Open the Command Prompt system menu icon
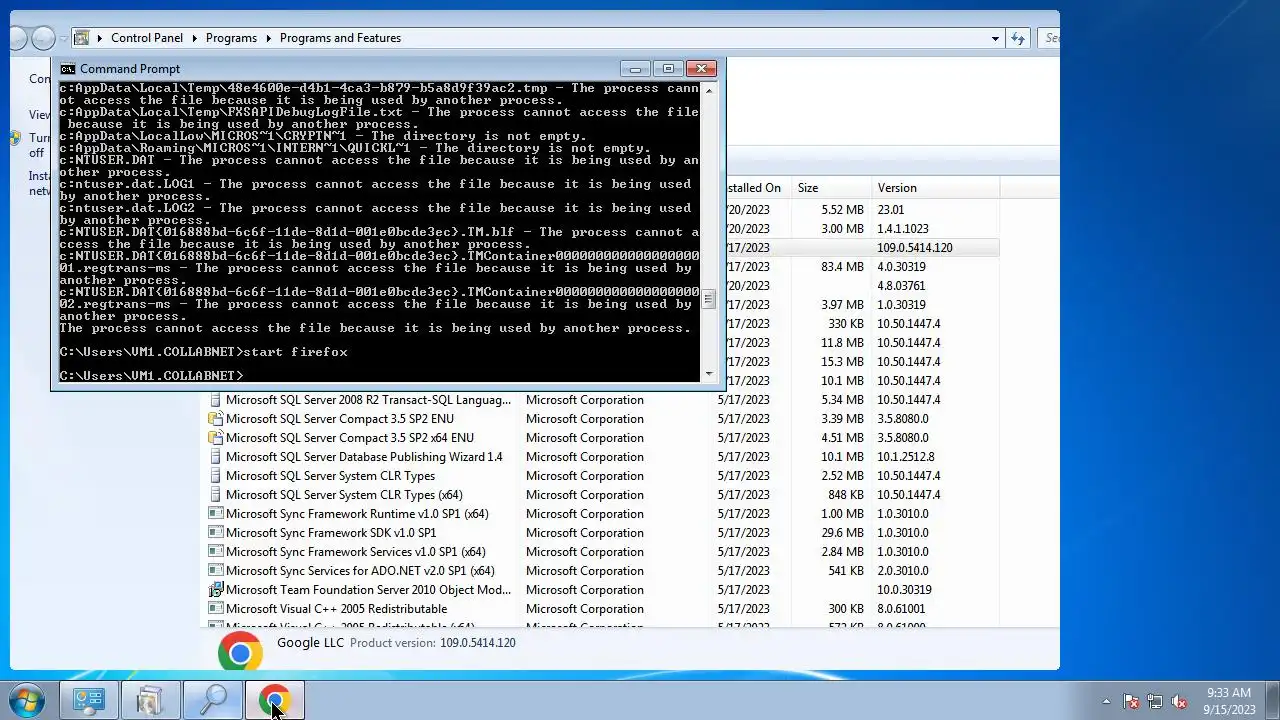This screenshot has width=1280, height=720. pos(68,69)
